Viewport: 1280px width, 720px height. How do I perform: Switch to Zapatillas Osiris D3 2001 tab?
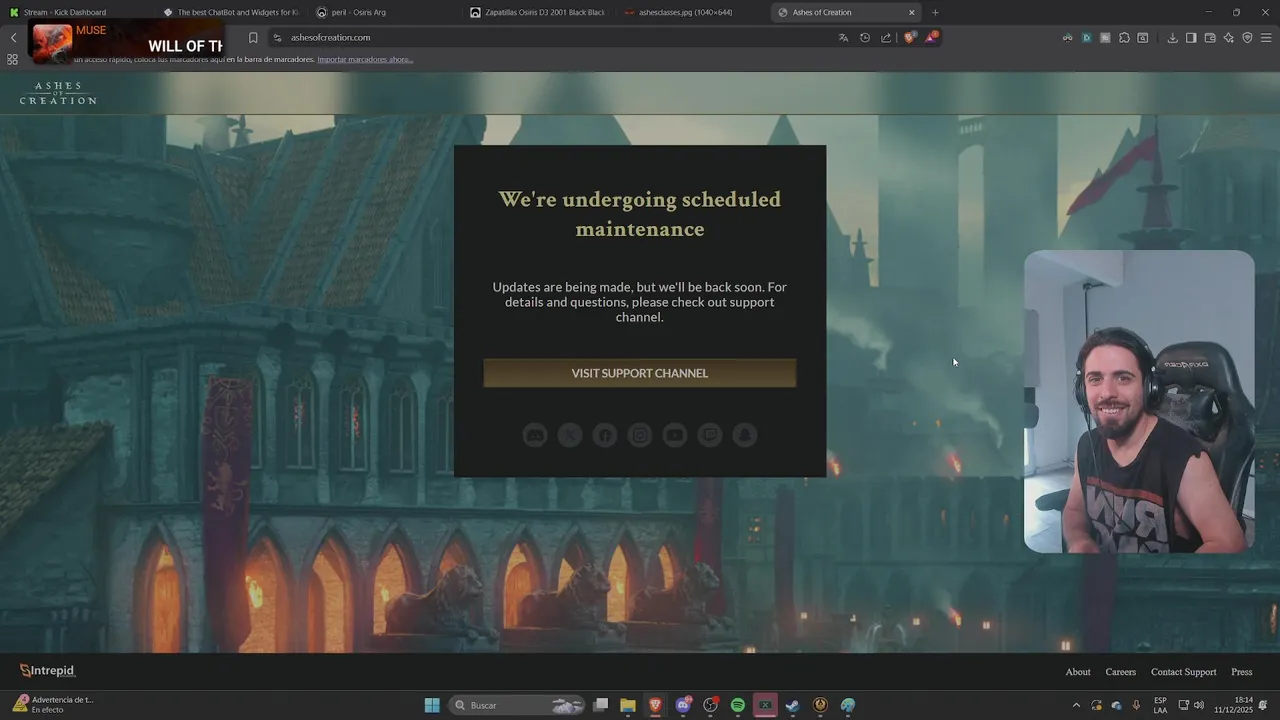[538, 12]
